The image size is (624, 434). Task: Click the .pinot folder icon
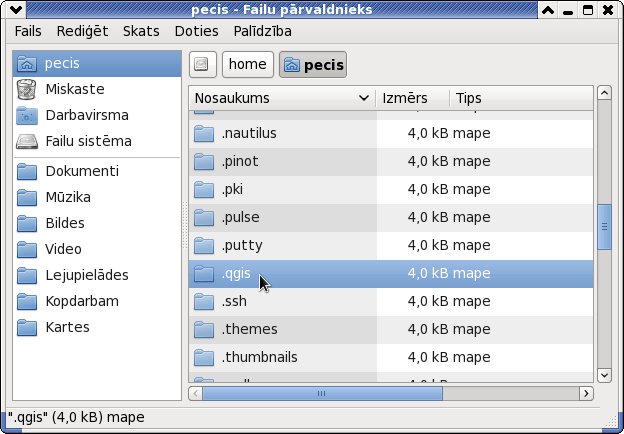(204, 162)
